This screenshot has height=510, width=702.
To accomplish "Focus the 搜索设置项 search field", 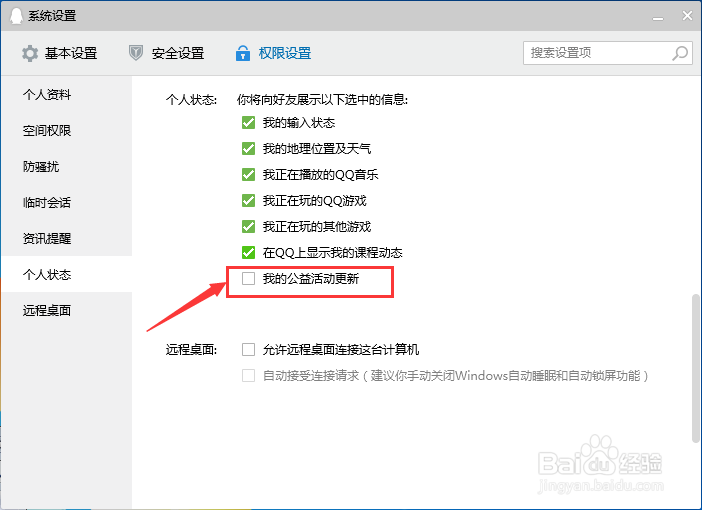I will coord(608,53).
